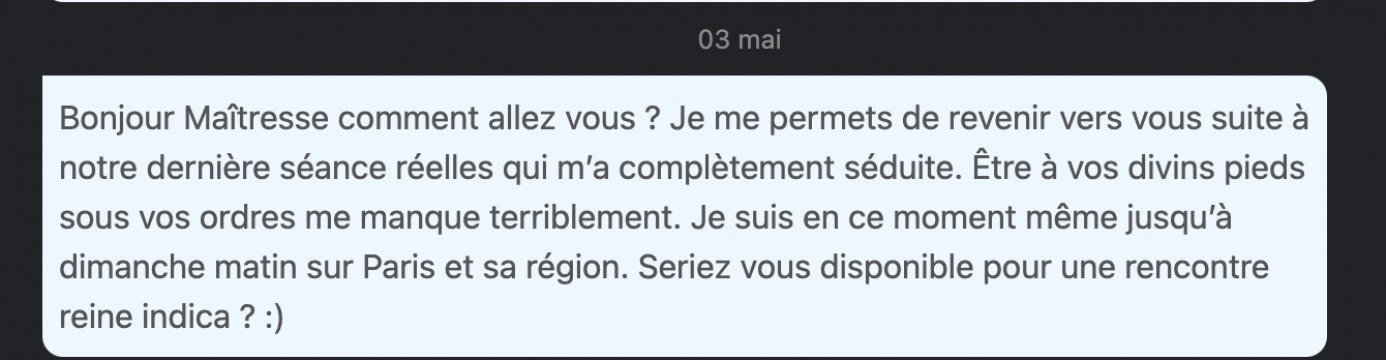Viewport: 1386px width, 360px height.
Task: Select the message beginning "Bonjour Maîtresse"
Action: click(x=685, y=215)
